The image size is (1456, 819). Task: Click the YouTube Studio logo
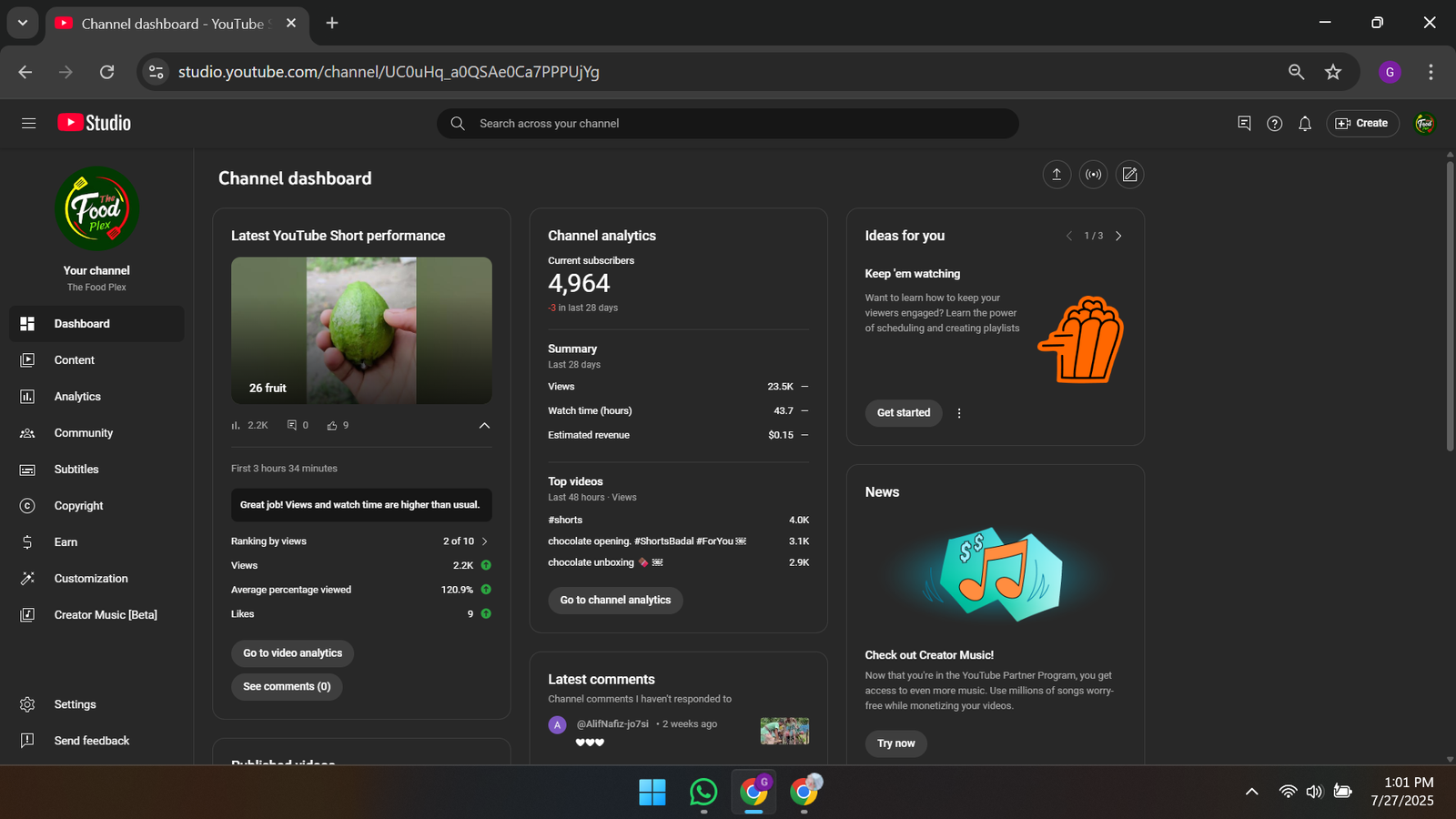pos(95,123)
